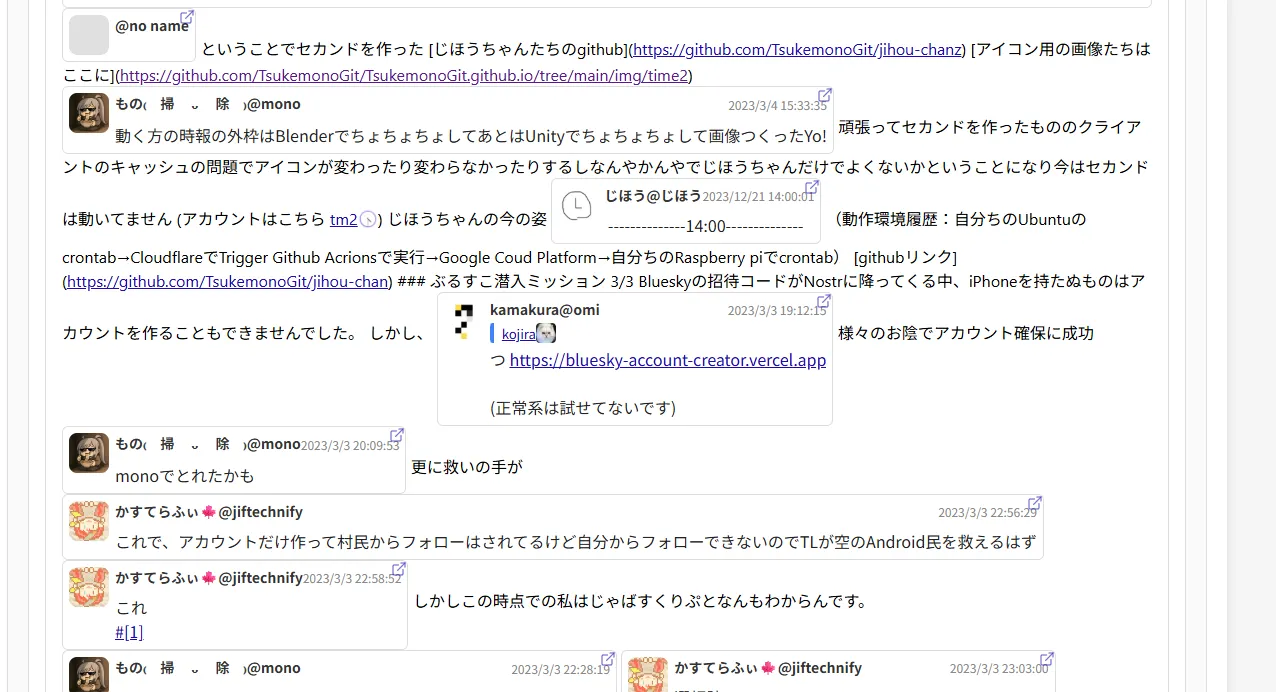The width and height of the screenshot is (1276, 692).
Task: Open the jihou-chan GitHub repository link
Action: [x=227, y=281]
